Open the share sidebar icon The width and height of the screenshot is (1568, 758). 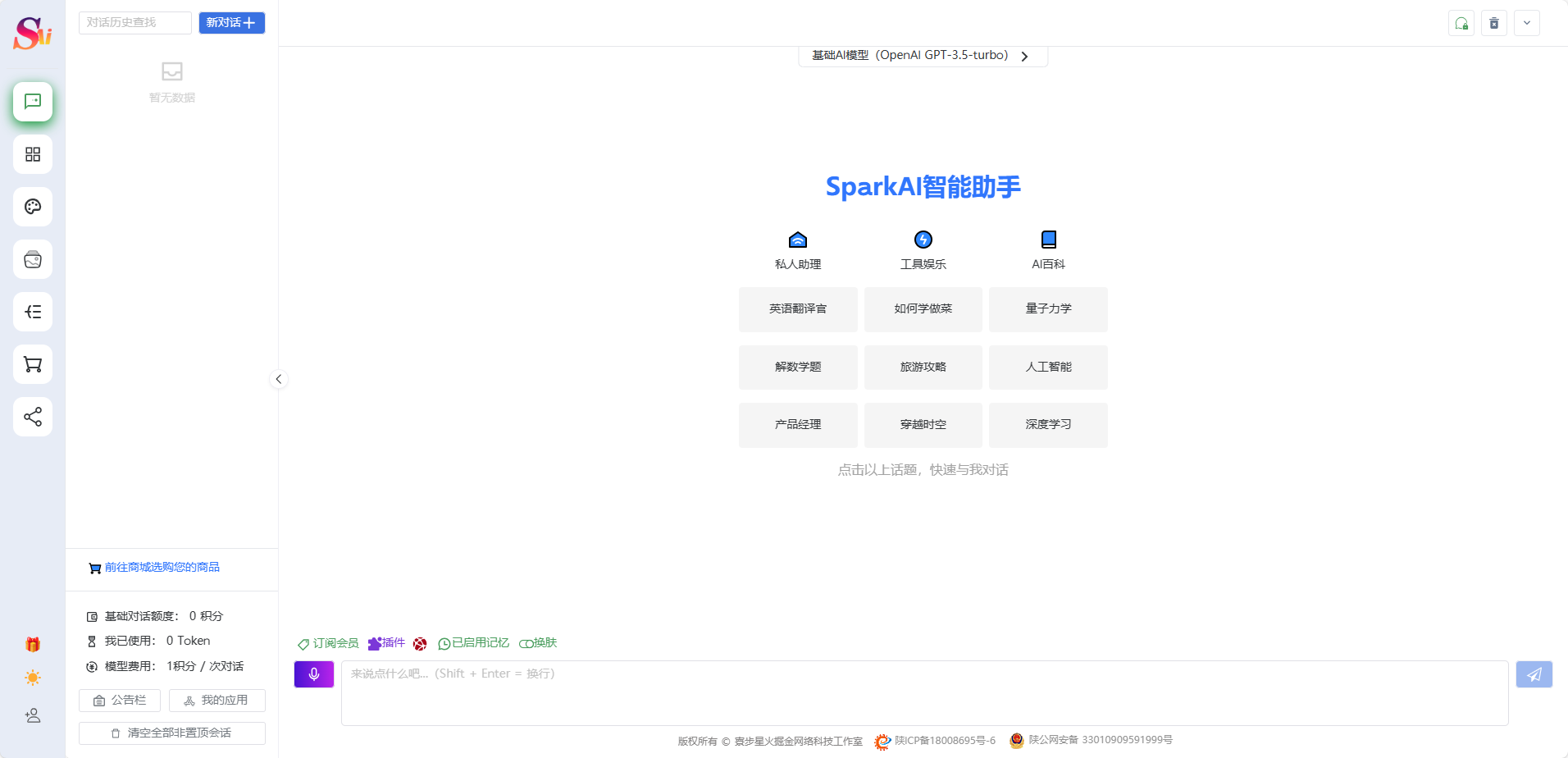coord(33,417)
